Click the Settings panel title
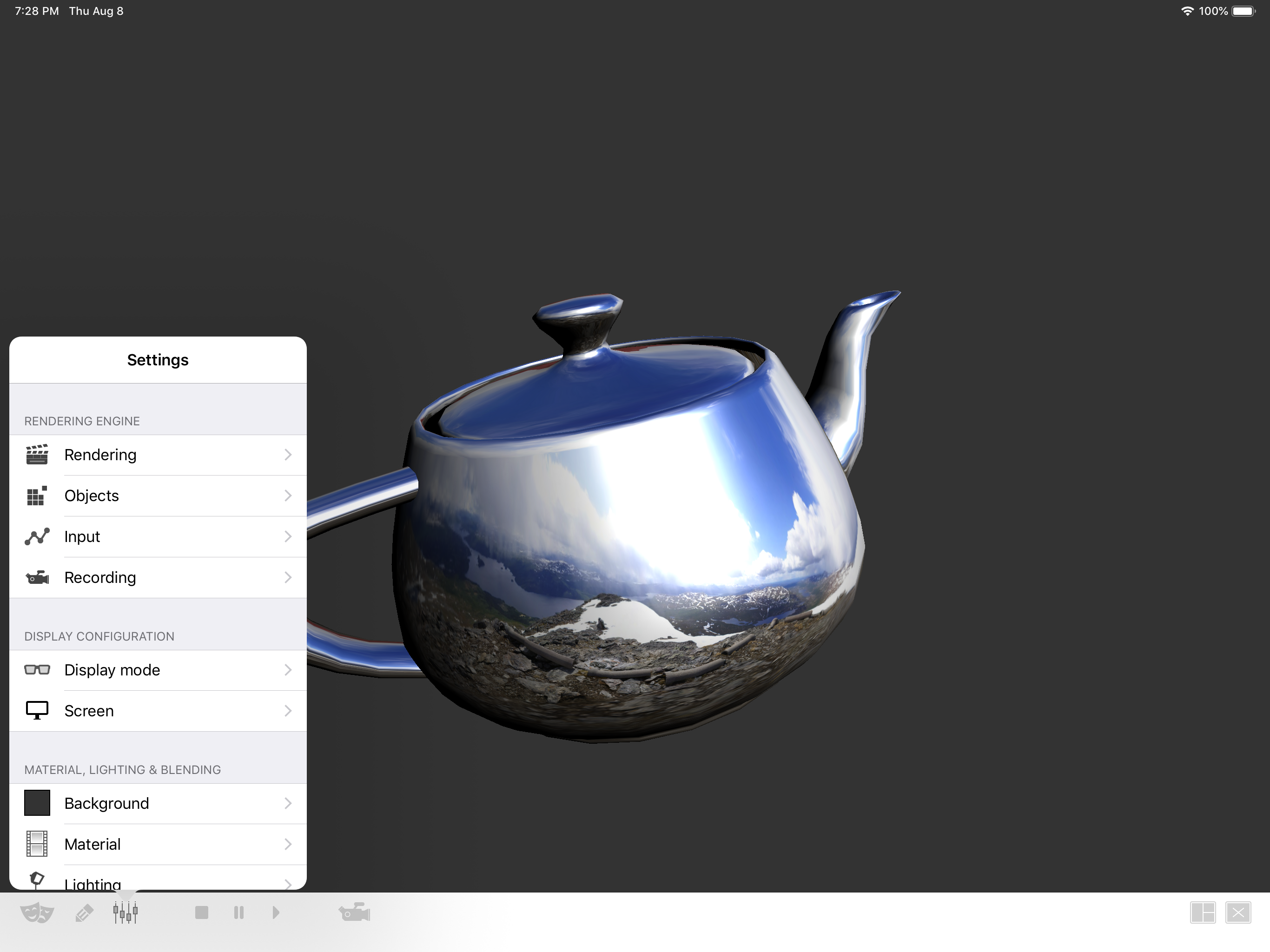 (158, 360)
